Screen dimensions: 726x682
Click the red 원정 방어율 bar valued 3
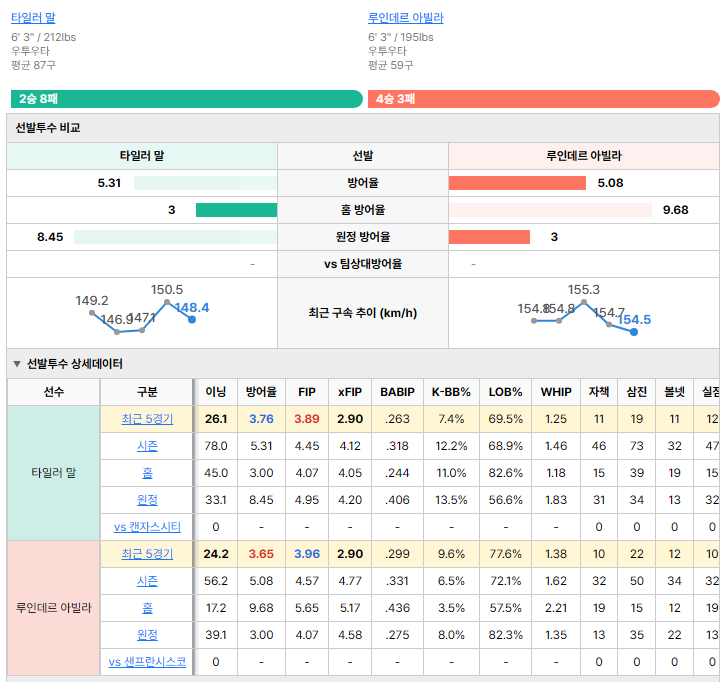point(489,237)
